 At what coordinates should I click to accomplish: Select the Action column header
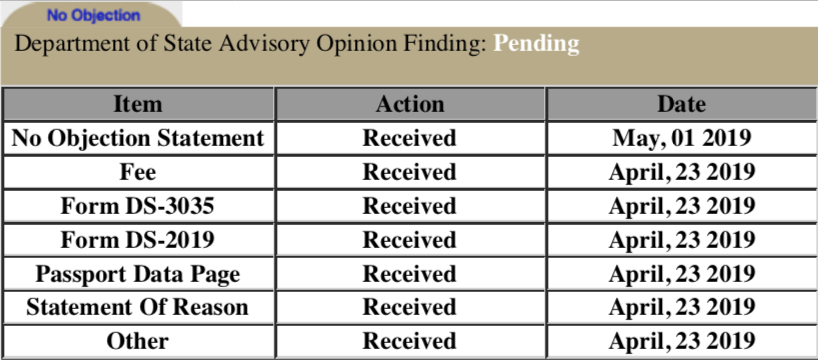pyautogui.click(x=410, y=104)
